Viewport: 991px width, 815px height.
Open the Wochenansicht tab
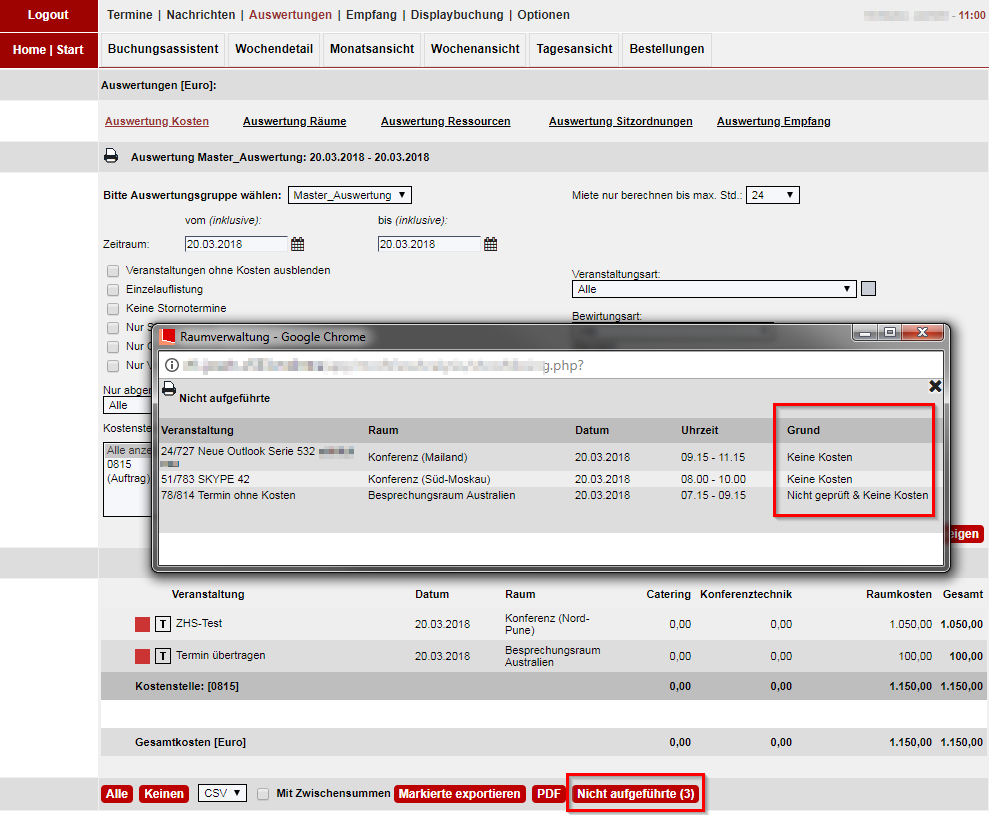pos(475,49)
